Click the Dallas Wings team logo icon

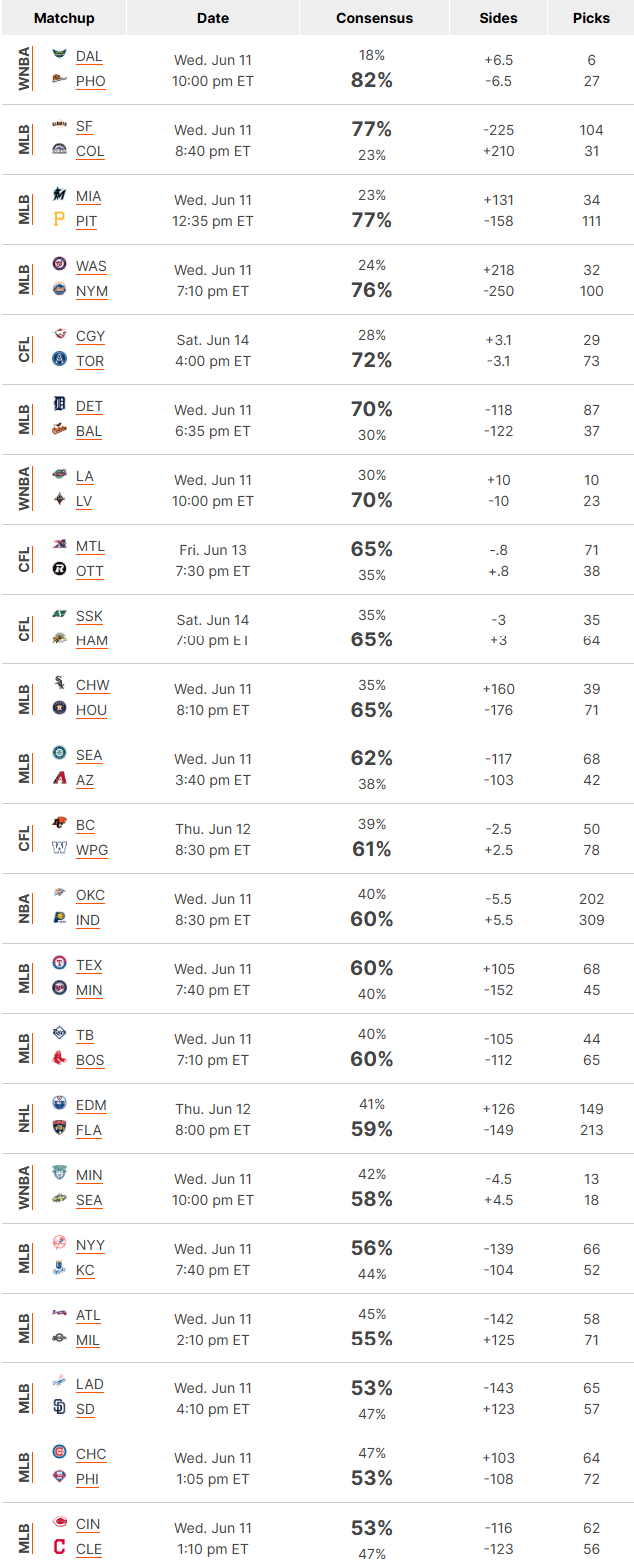(x=59, y=56)
